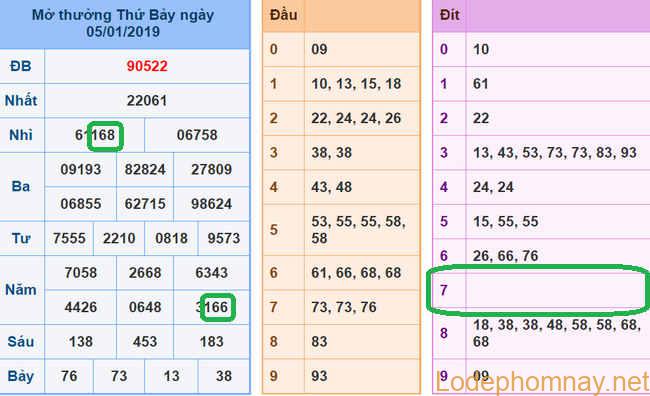Click the Ba prize number 62715
The height and width of the screenshot is (396, 650).
[x=145, y=204]
